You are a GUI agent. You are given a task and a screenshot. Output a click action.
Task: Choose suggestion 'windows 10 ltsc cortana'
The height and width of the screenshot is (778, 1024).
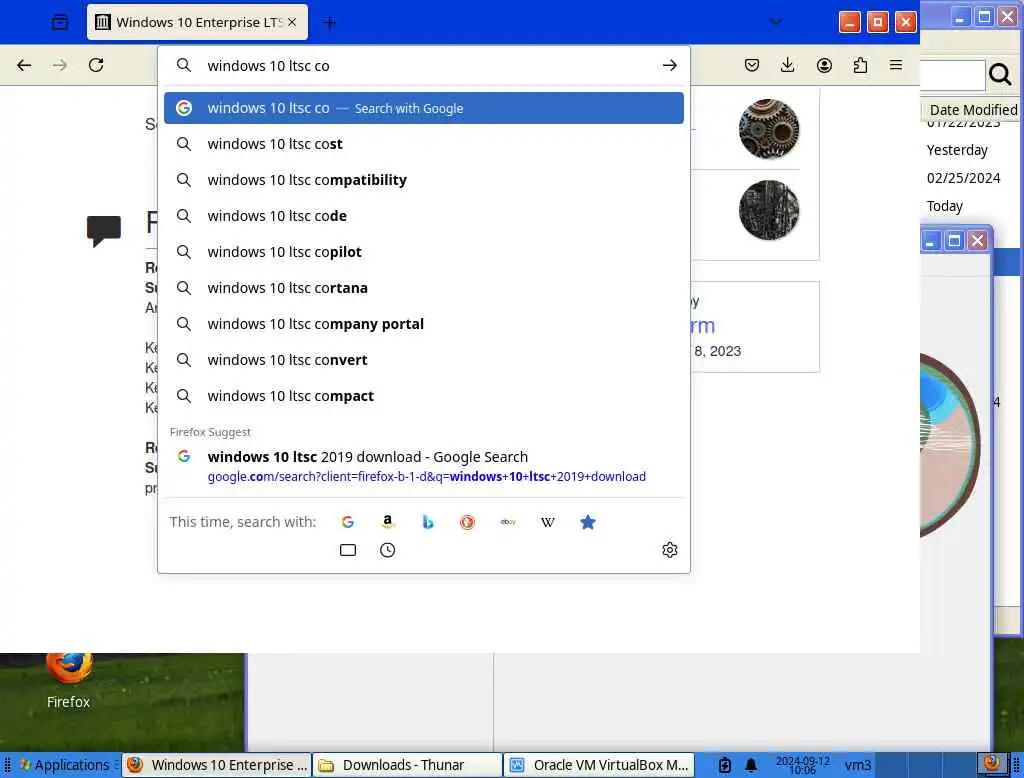click(424, 287)
